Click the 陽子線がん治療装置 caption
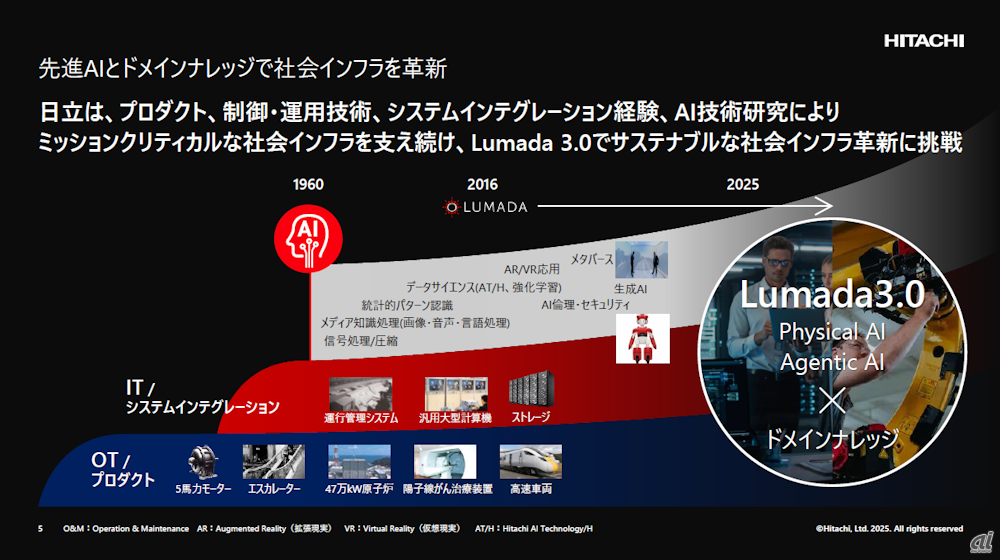1000x560 pixels. pyautogui.click(x=448, y=489)
